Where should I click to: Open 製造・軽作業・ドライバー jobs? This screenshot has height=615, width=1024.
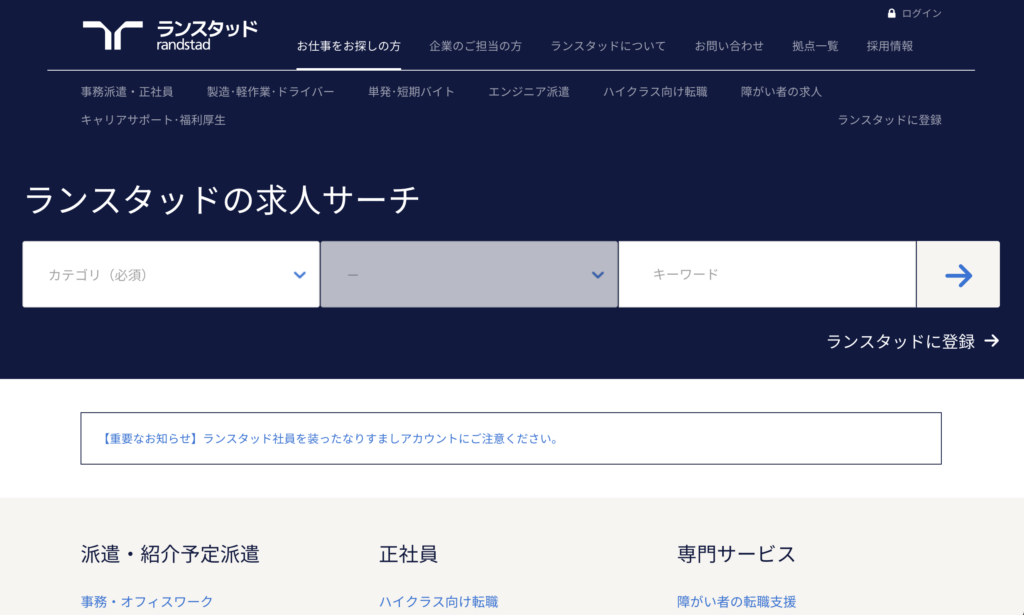coord(270,92)
